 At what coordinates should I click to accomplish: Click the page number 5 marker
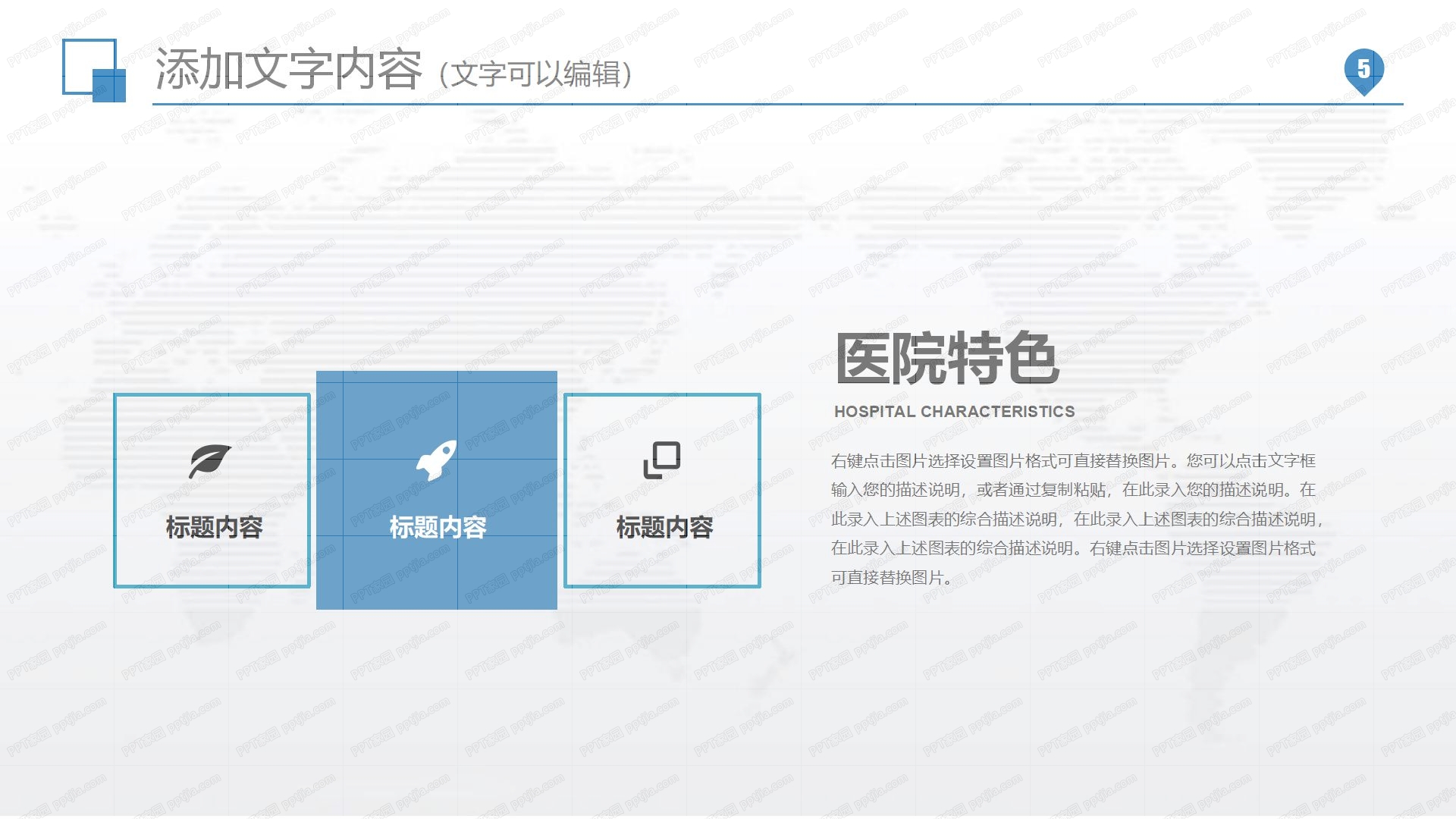pos(1363,68)
